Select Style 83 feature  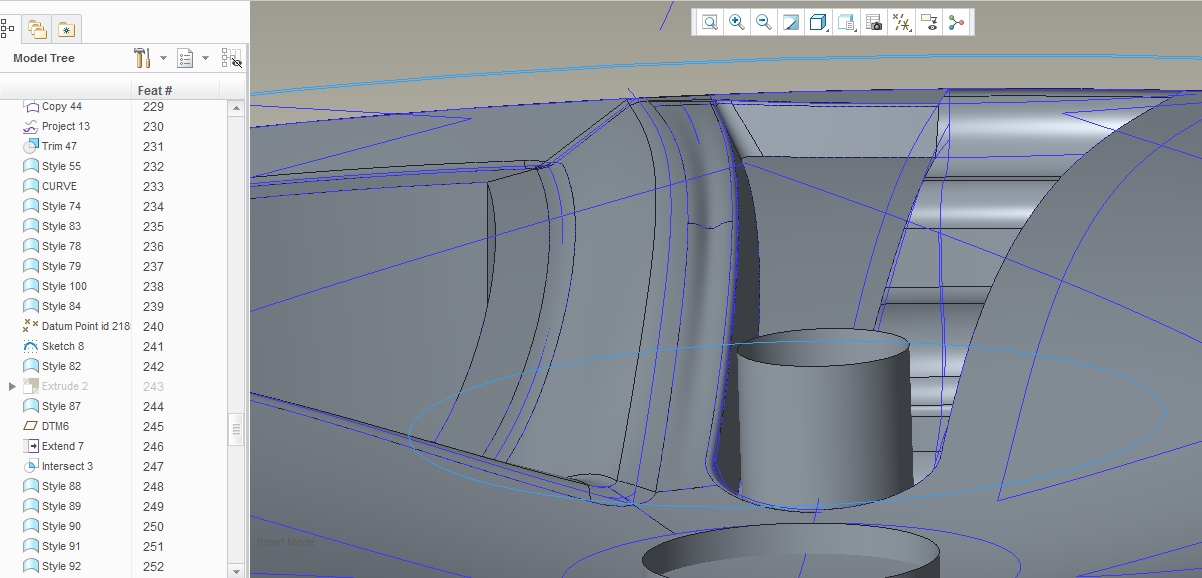(x=61, y=226)
